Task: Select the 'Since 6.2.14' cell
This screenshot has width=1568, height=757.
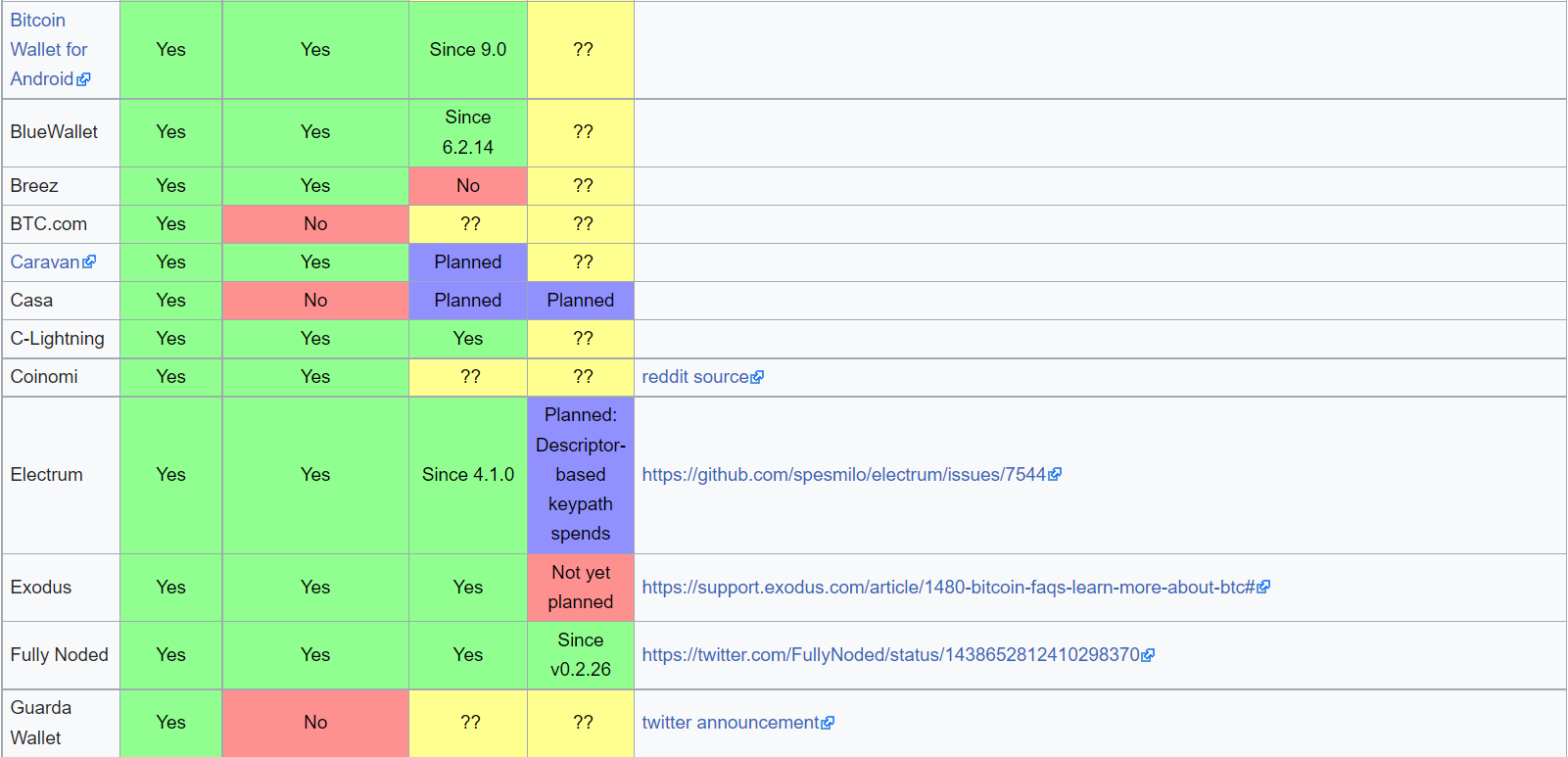Action: point(468,132)
